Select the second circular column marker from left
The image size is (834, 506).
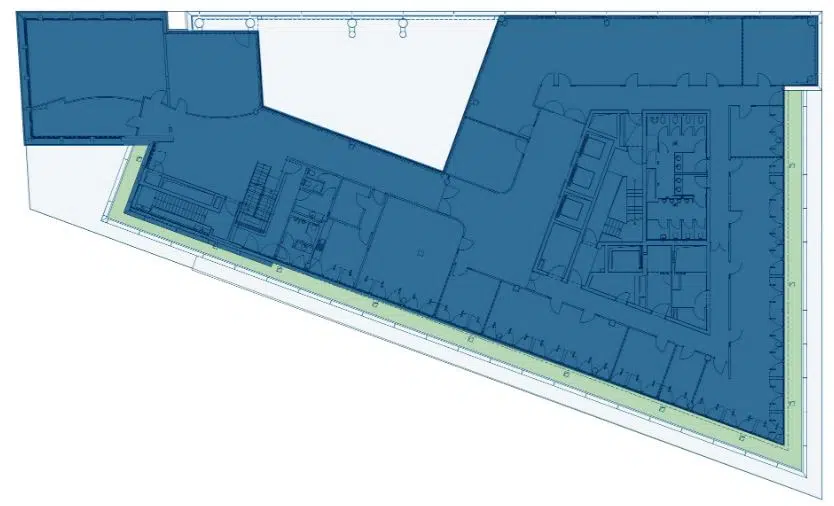[x=249, y=22]
